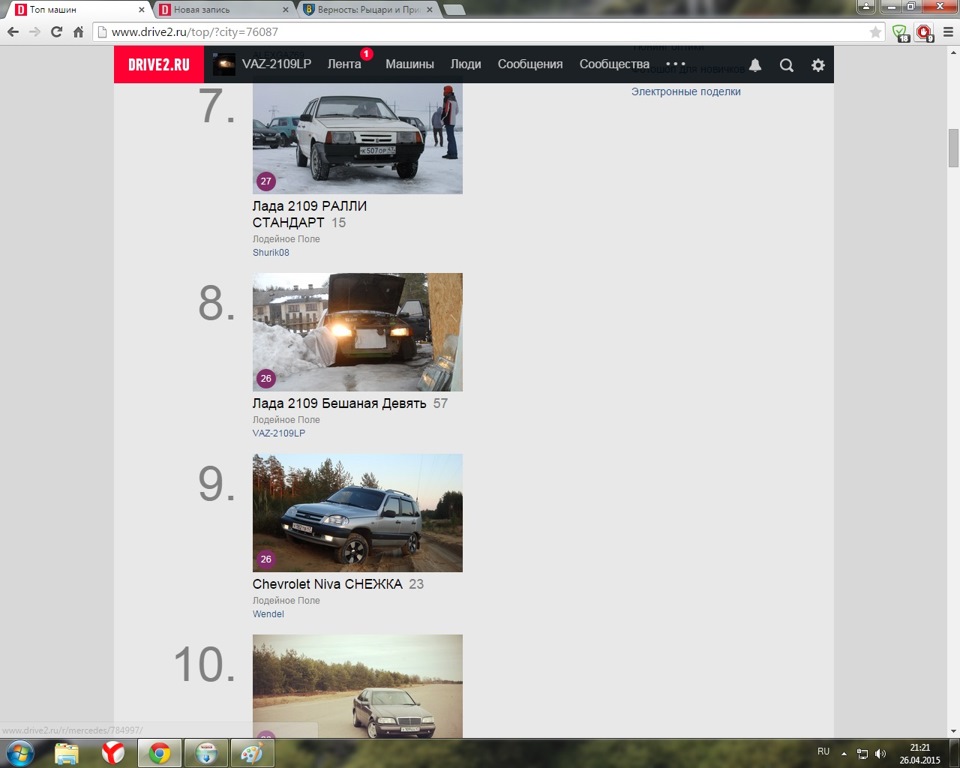Show hidden tray icons arrow

(844, 753)
